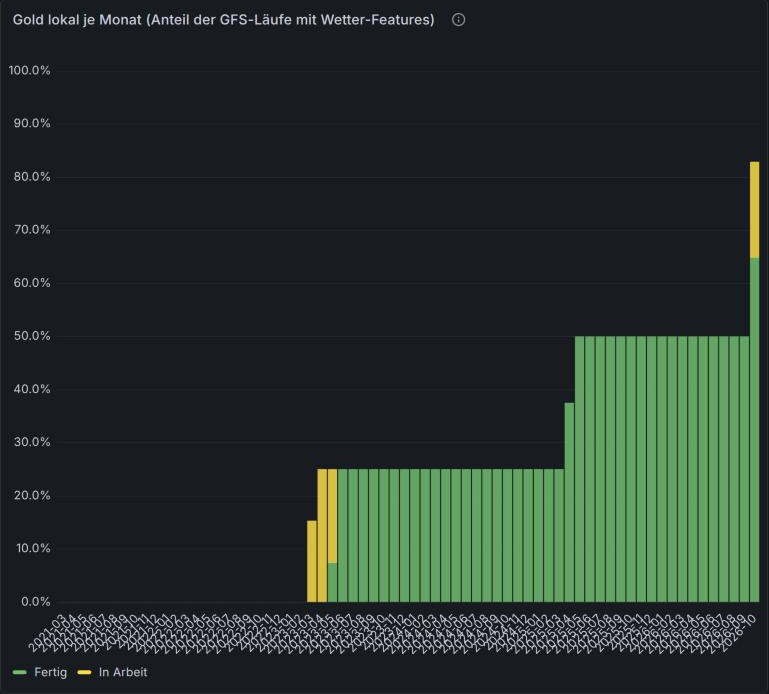Click the shortest all-yellow bar near 15%
The width and height of the screenshot is (769, 694).
(x=311, y=561)
